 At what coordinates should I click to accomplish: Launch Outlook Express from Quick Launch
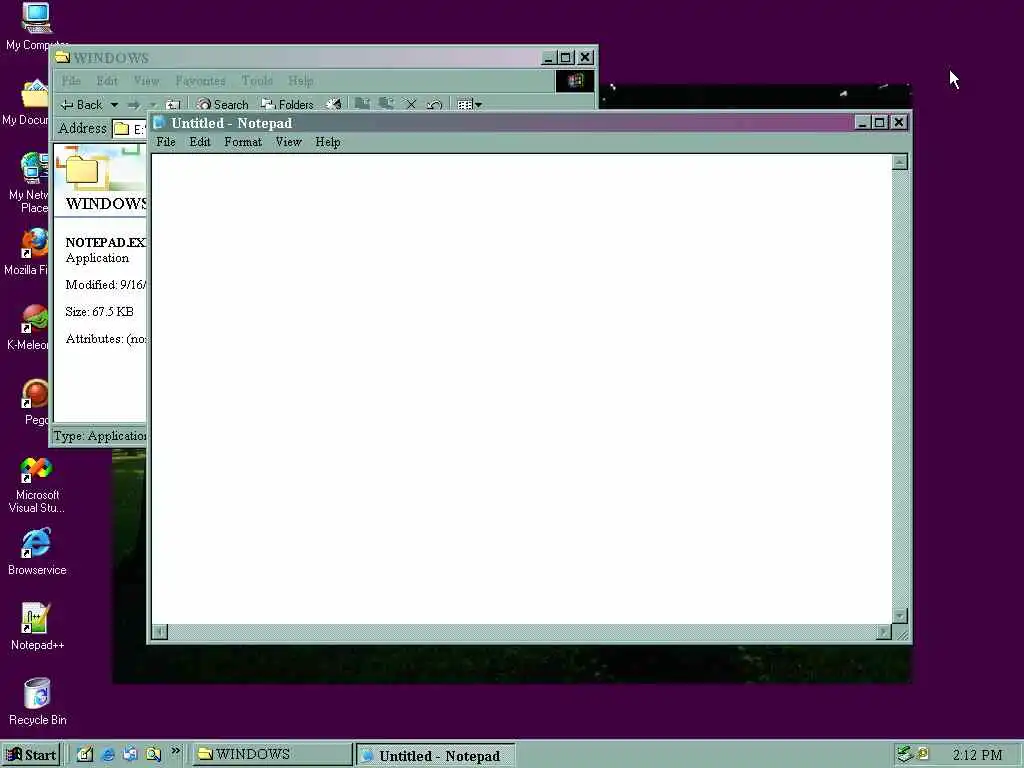click(x=130, y=754)
